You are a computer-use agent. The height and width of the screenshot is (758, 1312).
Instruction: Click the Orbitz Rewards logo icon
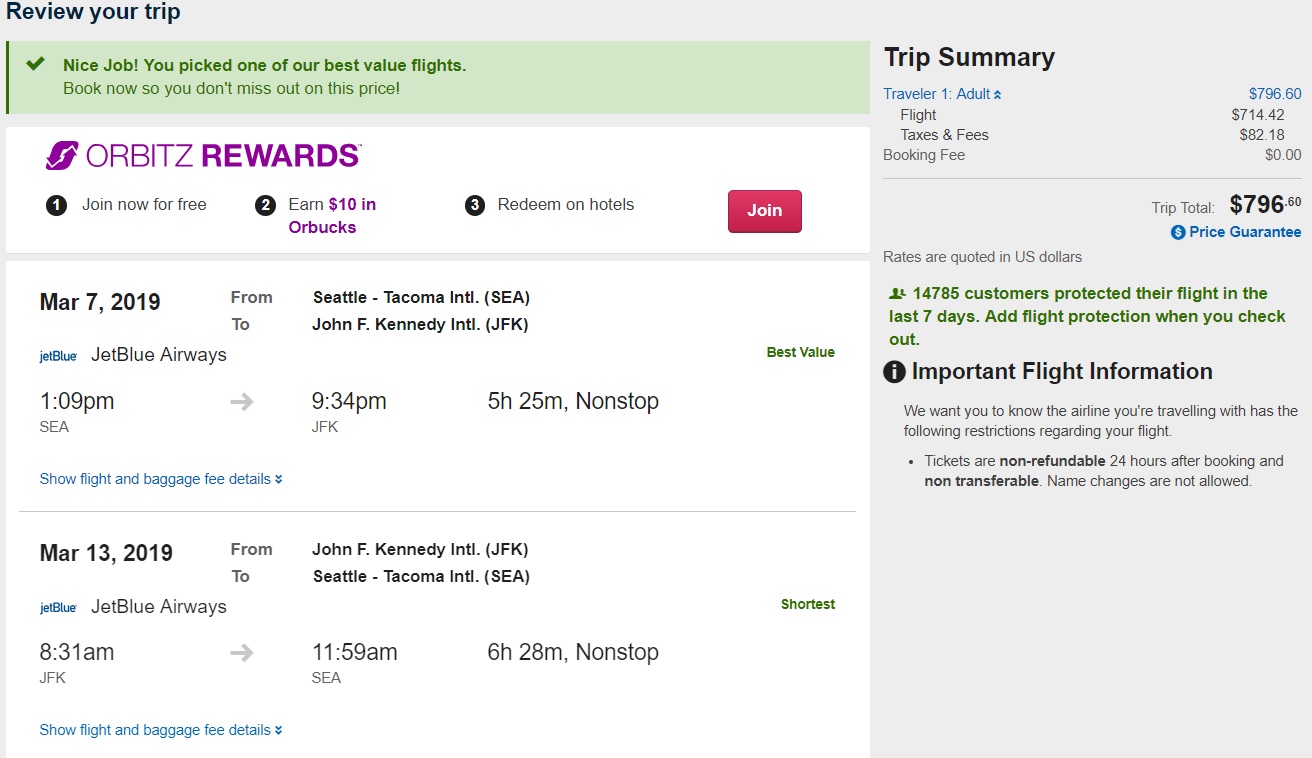(61, 156)
